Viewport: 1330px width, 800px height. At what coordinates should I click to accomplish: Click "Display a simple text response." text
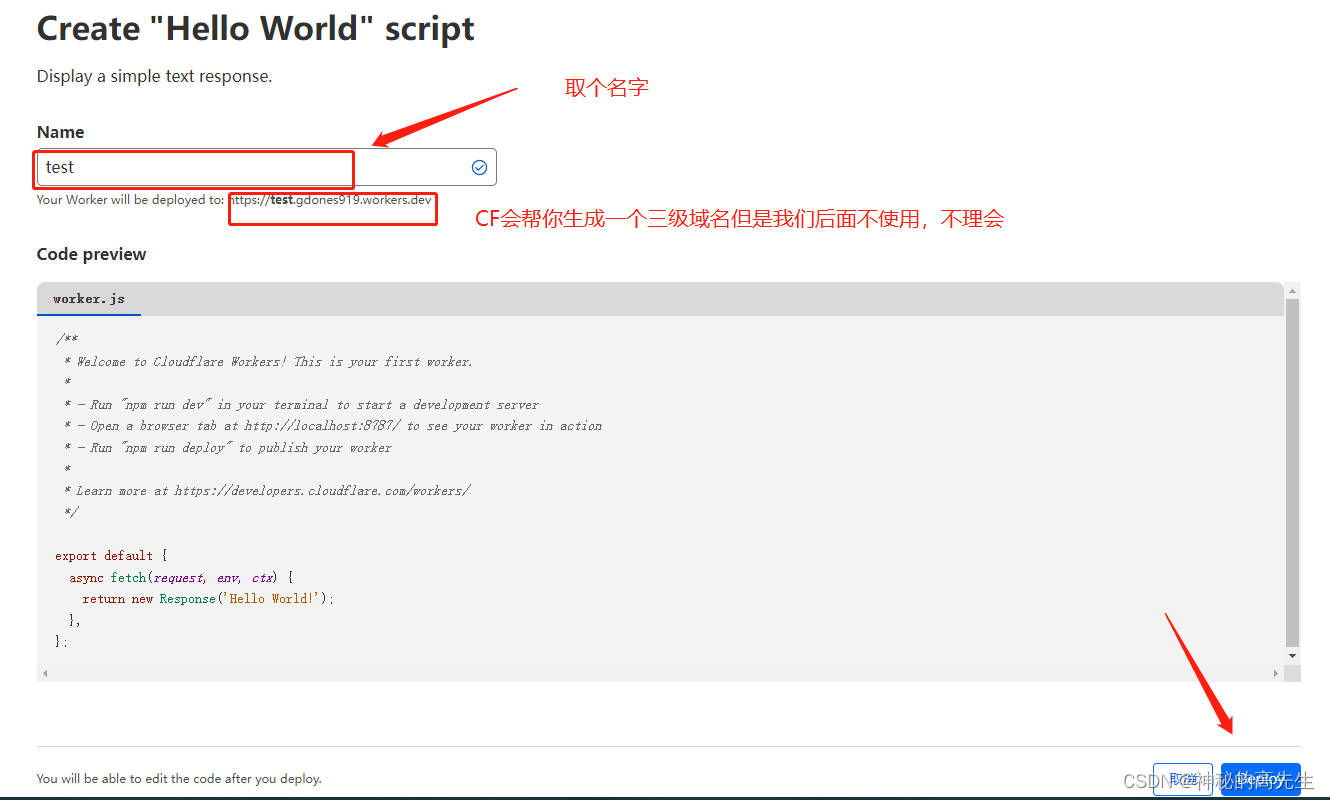click(x=154, y=76)
